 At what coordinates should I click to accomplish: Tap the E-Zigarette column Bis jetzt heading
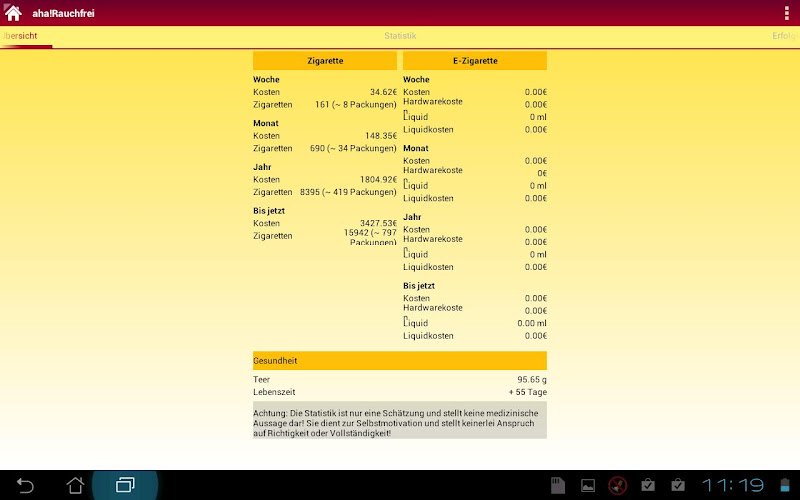419,286
